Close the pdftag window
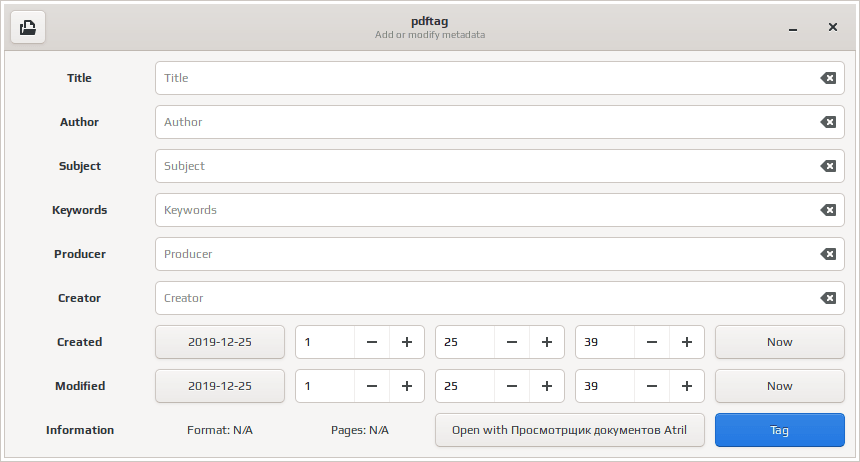The height and width of the screenshot is (462, 860). [833, 27]
